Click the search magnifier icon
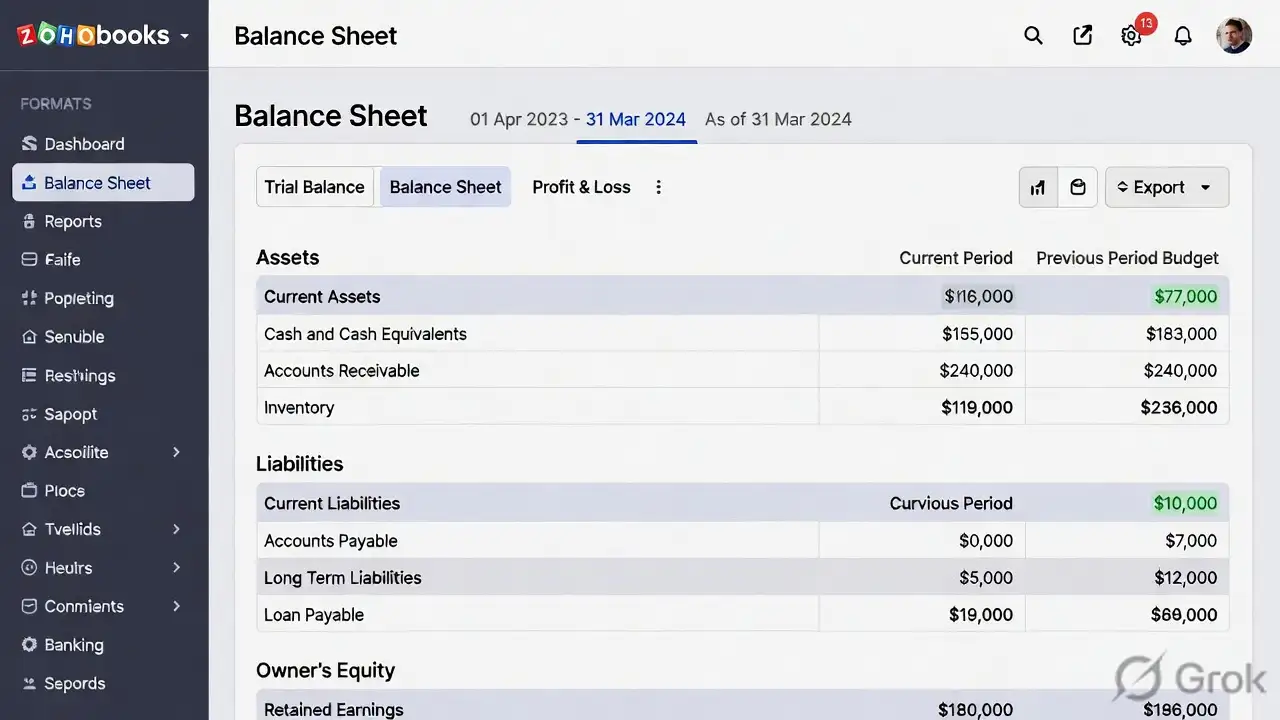The image size is (1280, 720). click(1033, 36)
